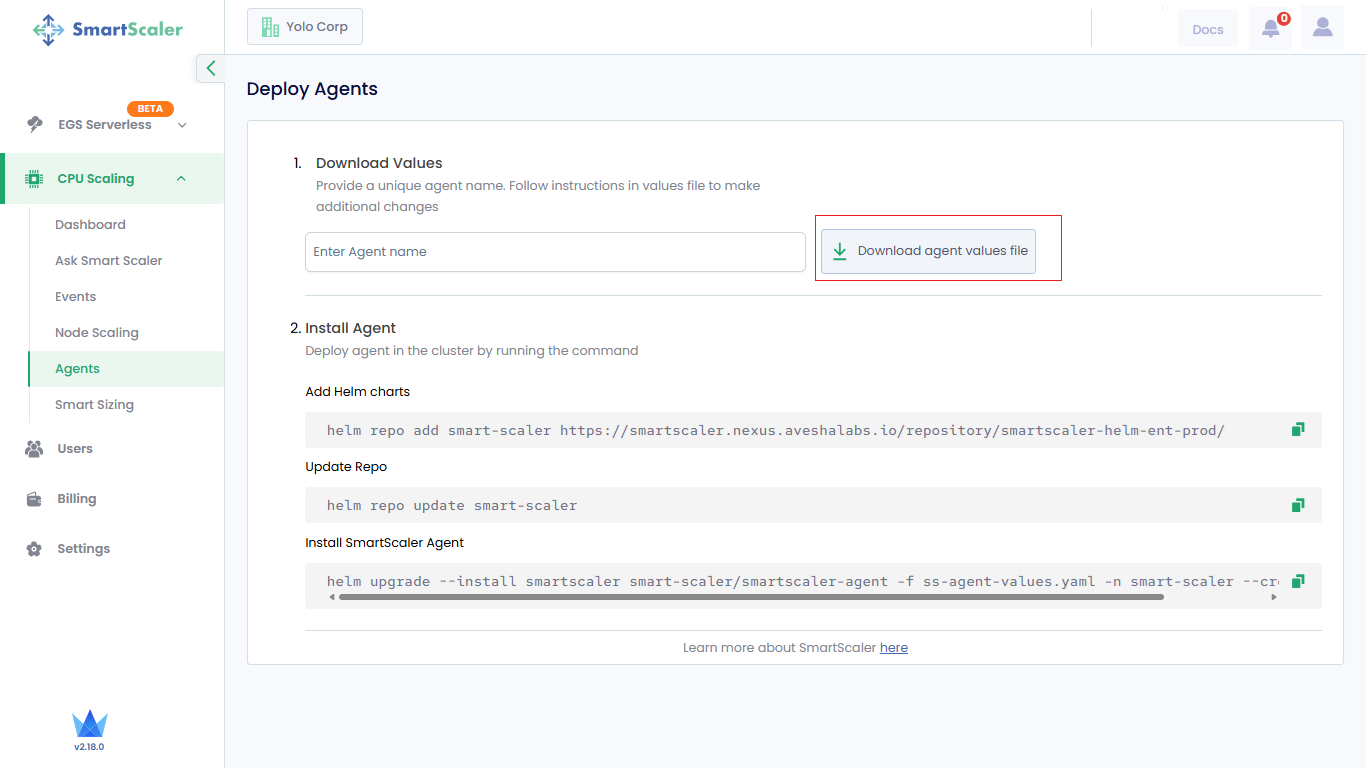Click the install command horizontal scrollbar

coord(750,597)
